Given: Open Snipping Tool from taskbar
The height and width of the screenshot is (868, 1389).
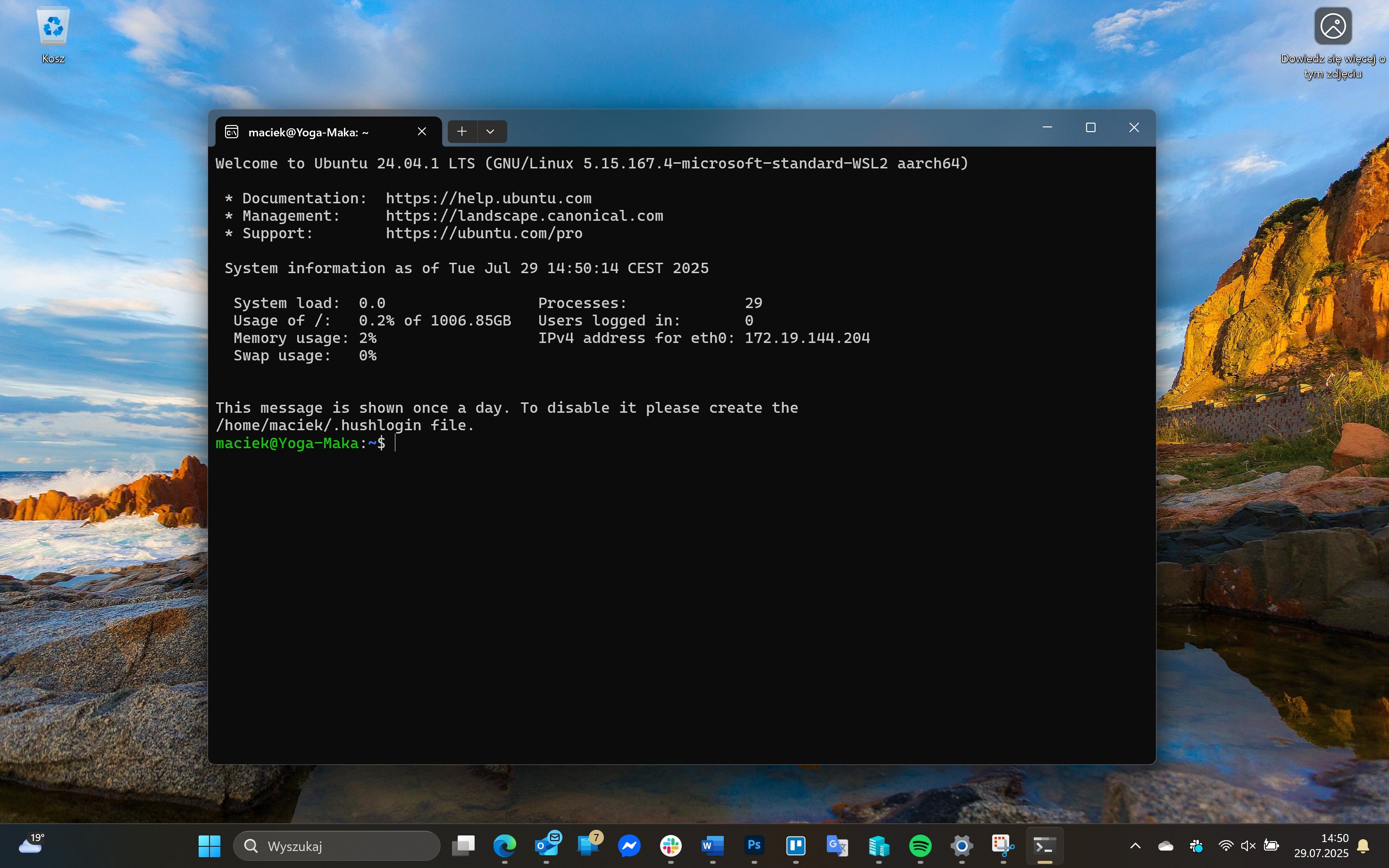Looking at the screenshot, I should tap(1003, 846).
